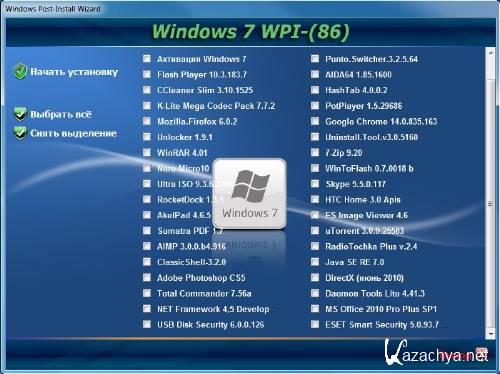This screenshot has height=374, width=500.
Task: Tick Total Commander 7.56a checkbox
Action: tap(147, 293)
